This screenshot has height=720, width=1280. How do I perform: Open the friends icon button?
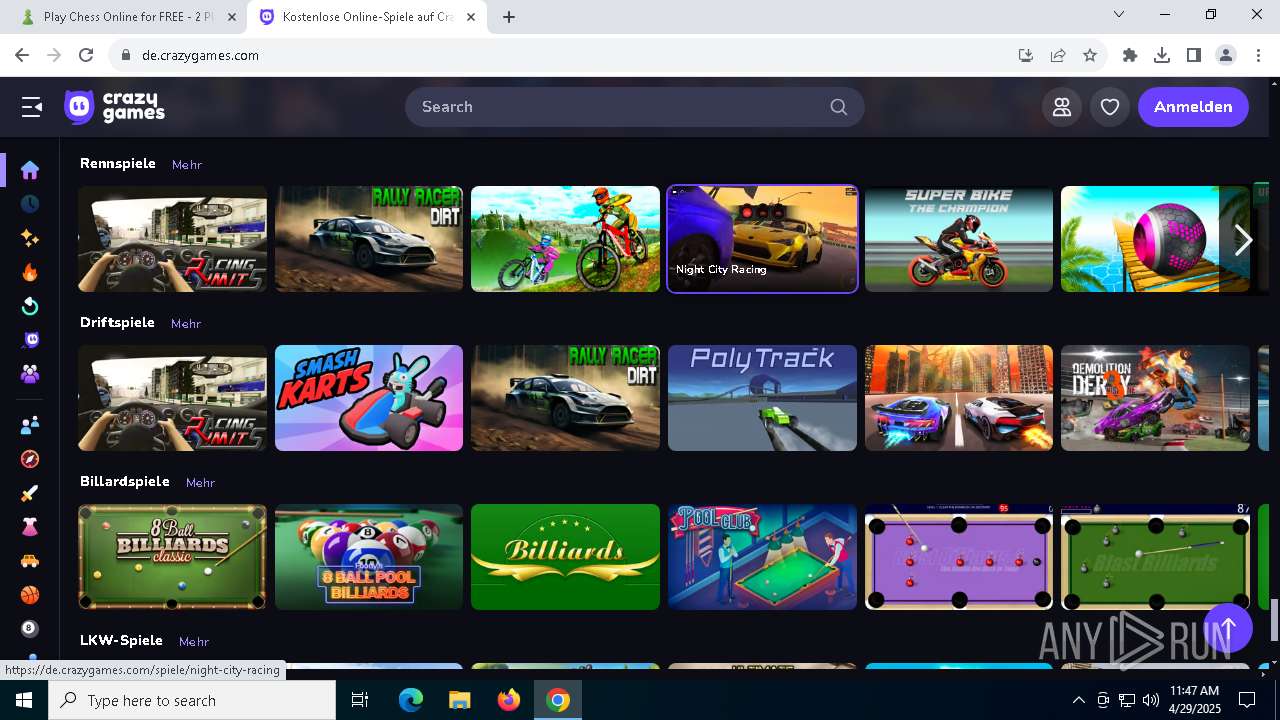coord(1062,107)
